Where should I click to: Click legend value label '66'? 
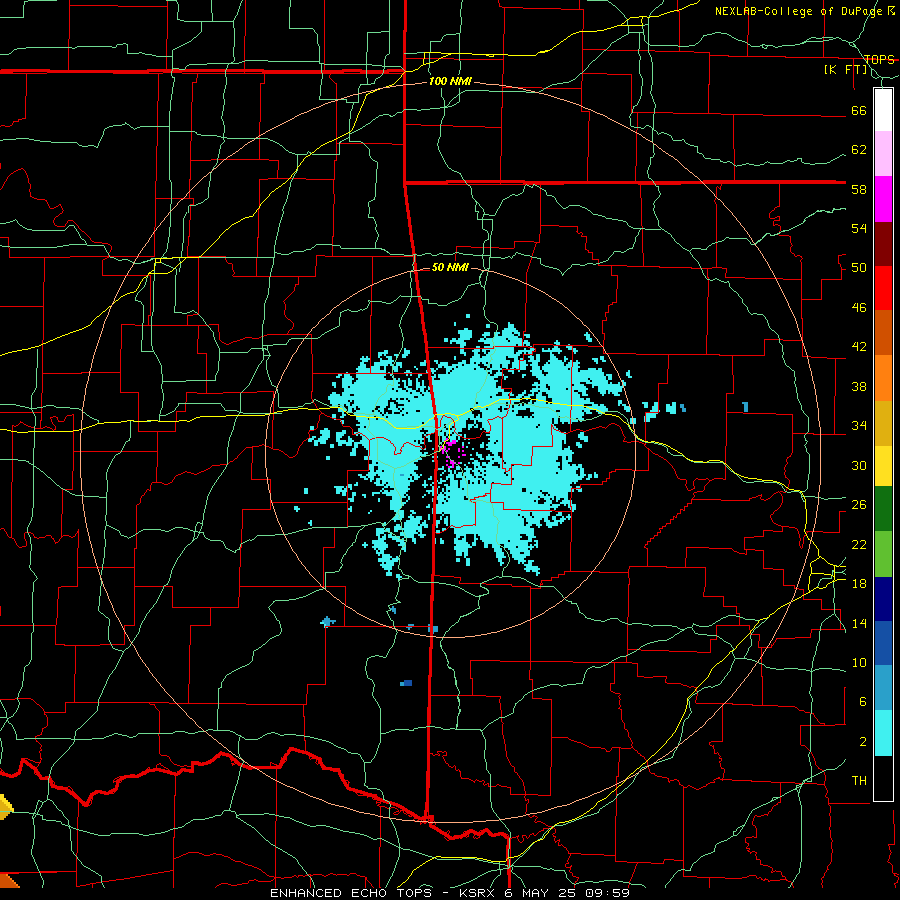point(859,111)
